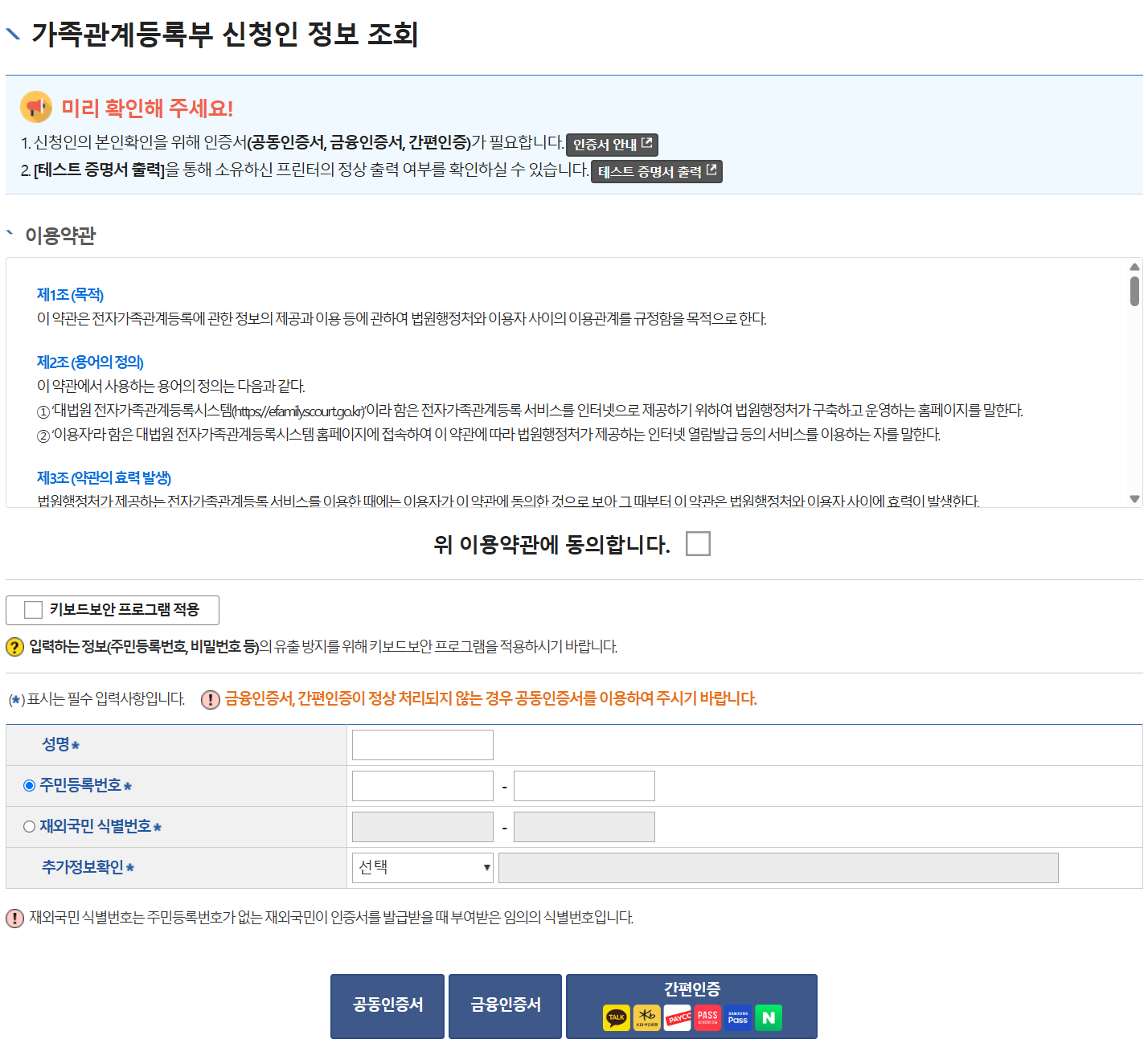The height and width of the screenshot is (1064, 1148).
Task: Click the yellow question mark help icon
Action: pos(14,645)
